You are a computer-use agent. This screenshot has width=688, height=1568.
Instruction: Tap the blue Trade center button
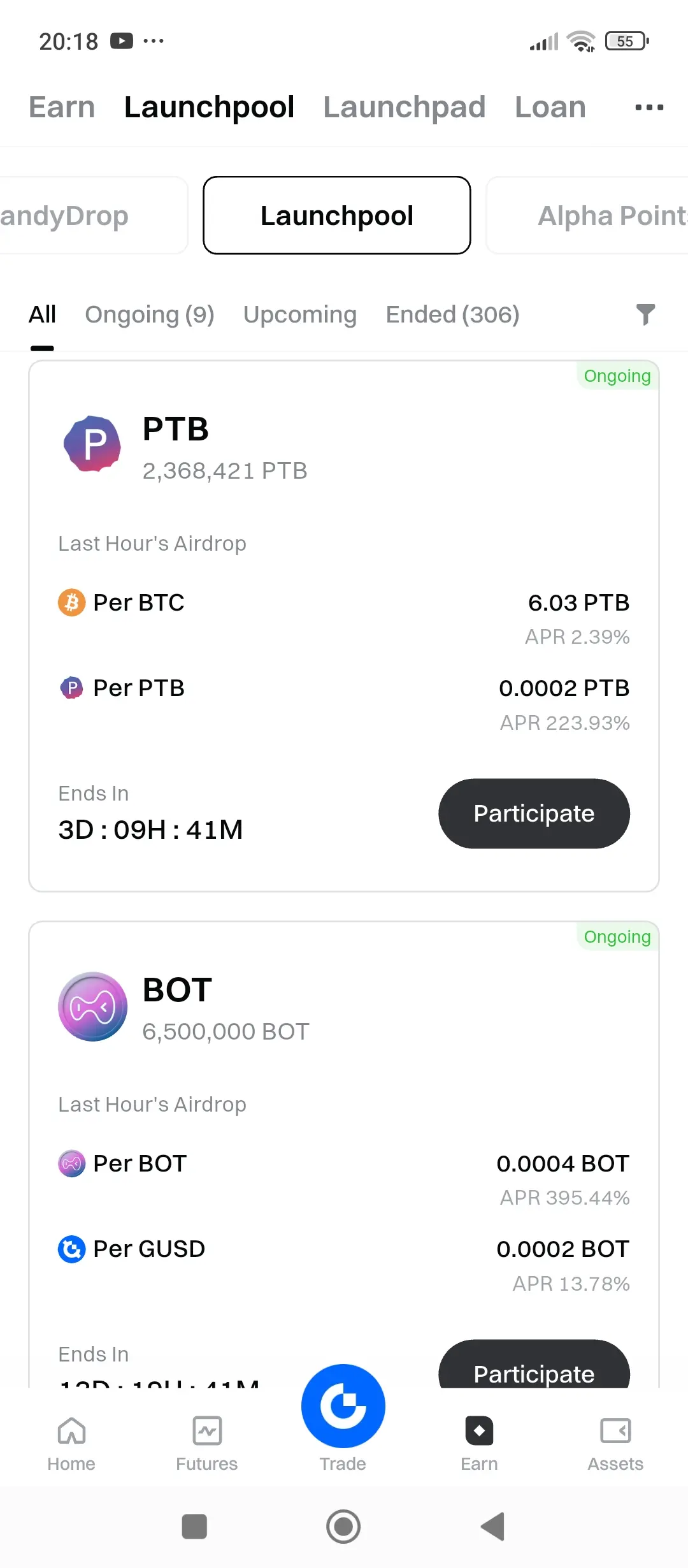(x=343, y=1405)
